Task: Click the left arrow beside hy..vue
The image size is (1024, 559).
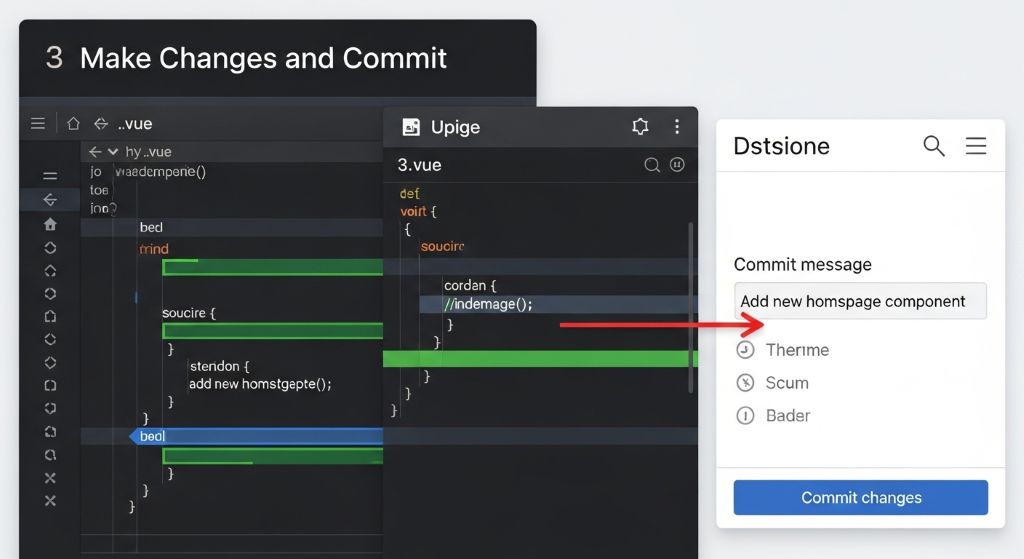Action: [95, 152]
